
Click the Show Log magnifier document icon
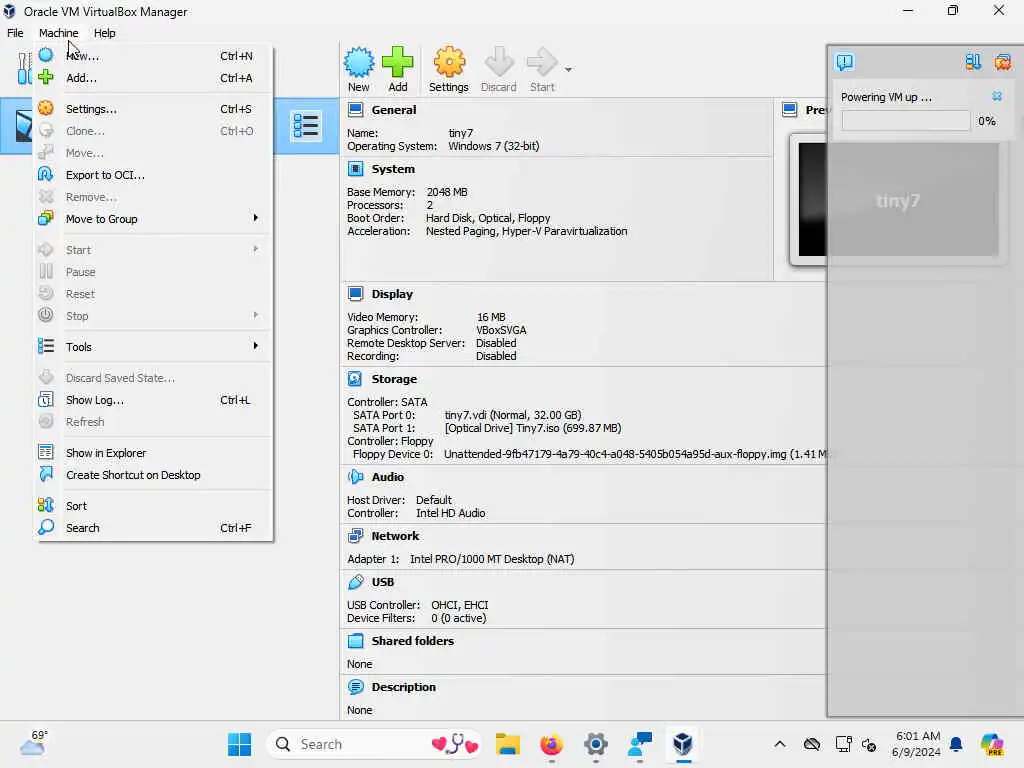(x=46, y=399)
